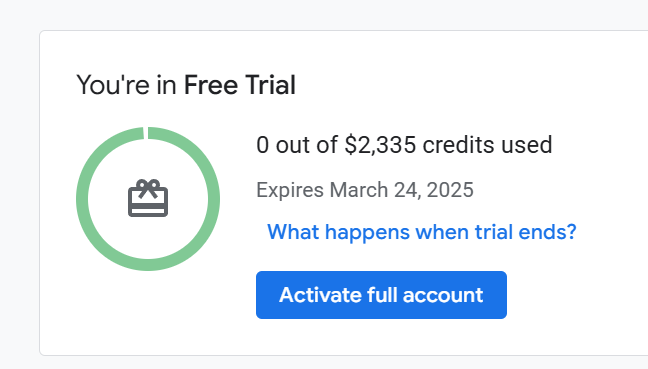Screen dimensions: 648x369
Task: Open the 'What happens when trial ends?' link
Action: coord(422,232)
